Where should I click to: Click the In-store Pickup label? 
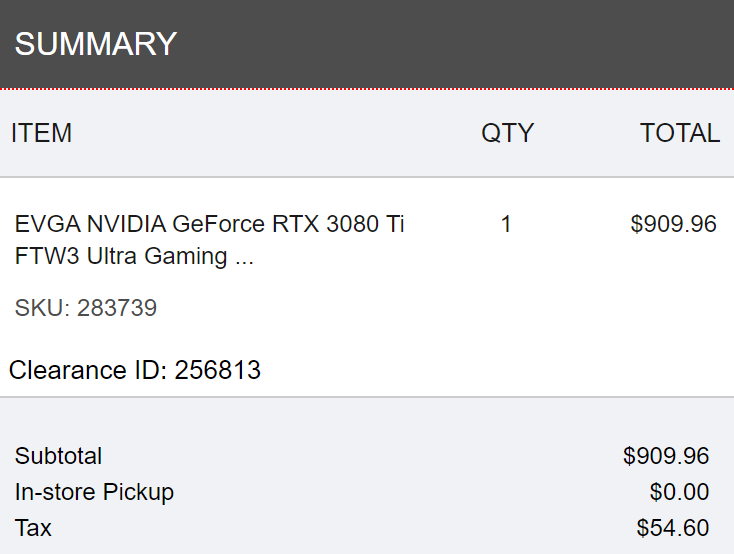pos(94,492)
